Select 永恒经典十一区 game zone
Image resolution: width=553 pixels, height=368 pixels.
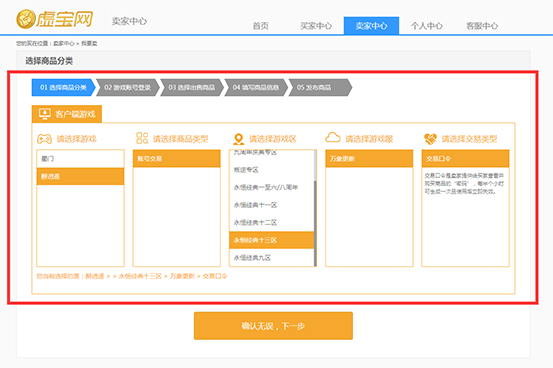pyautogui.click(x=272, y=205)
